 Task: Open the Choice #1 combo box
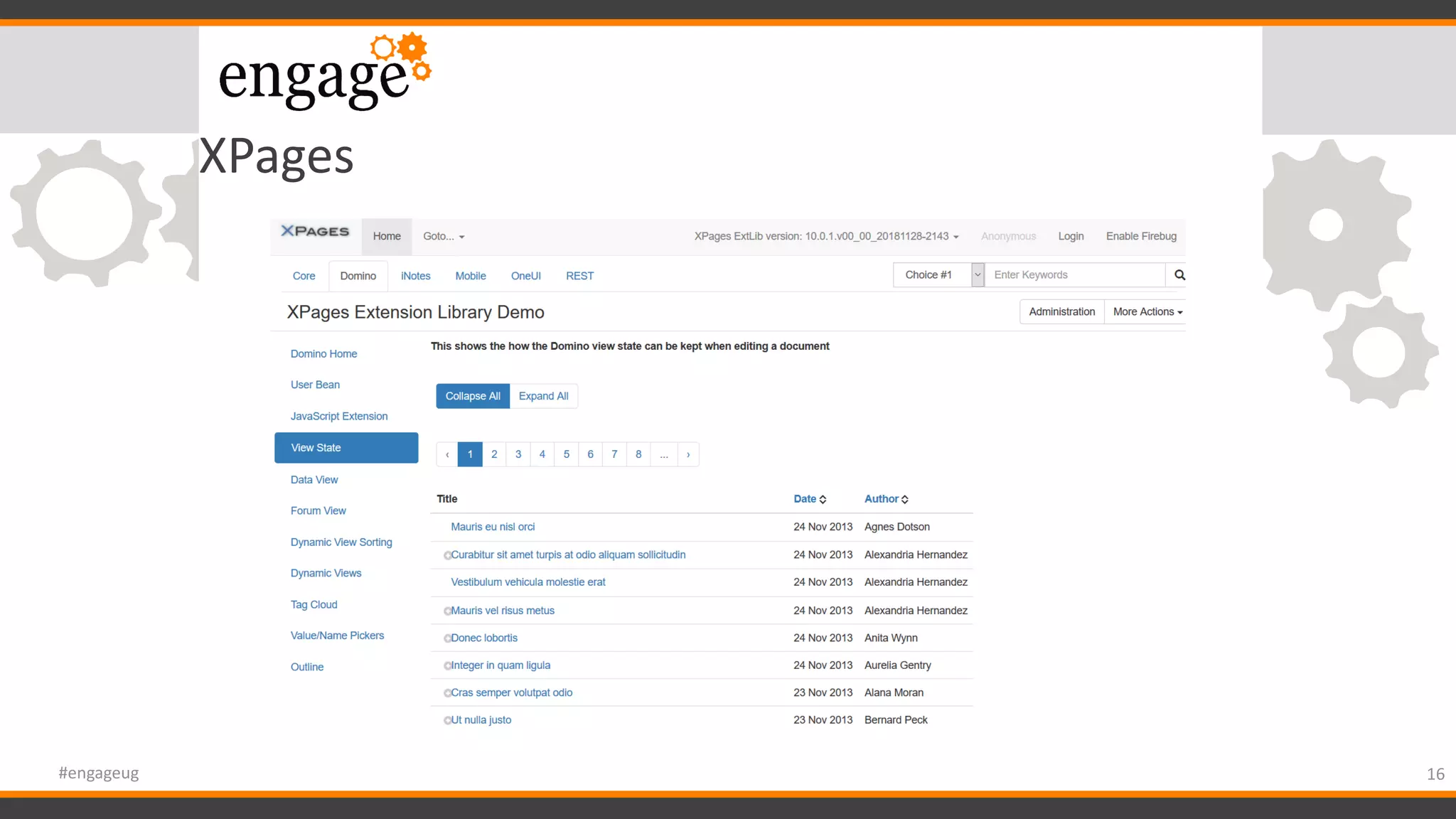click(938, 275)
